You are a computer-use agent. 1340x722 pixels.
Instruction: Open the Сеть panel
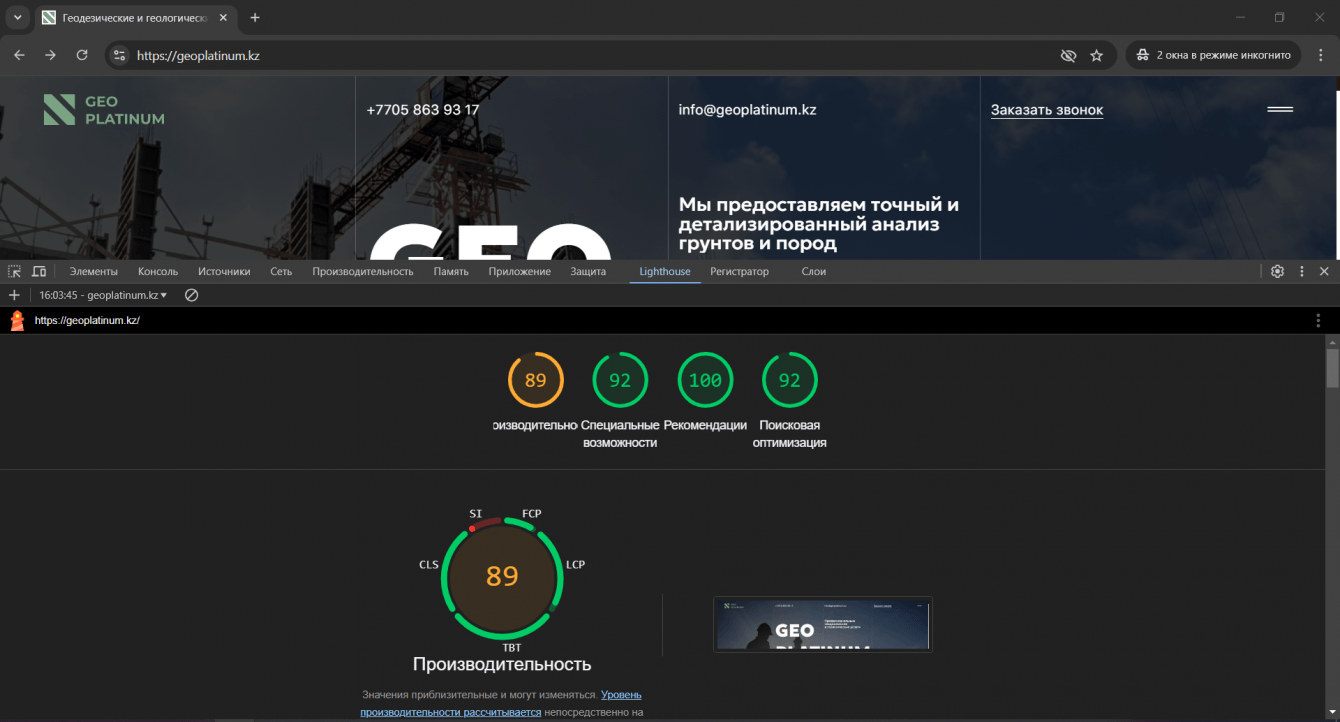[281, 271]
